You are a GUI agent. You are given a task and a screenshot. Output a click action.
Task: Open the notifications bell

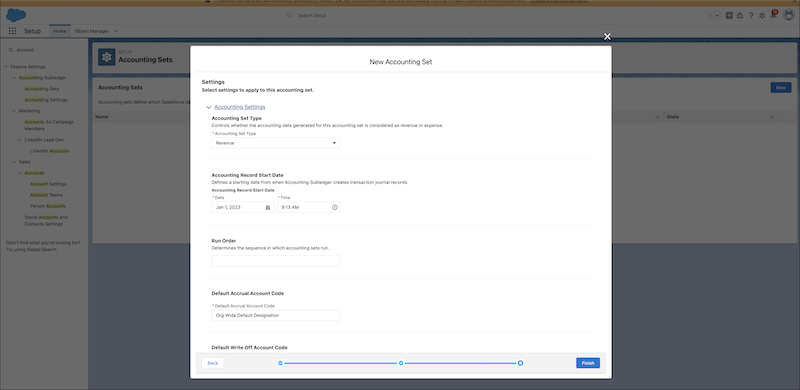[x=773, y=15]
